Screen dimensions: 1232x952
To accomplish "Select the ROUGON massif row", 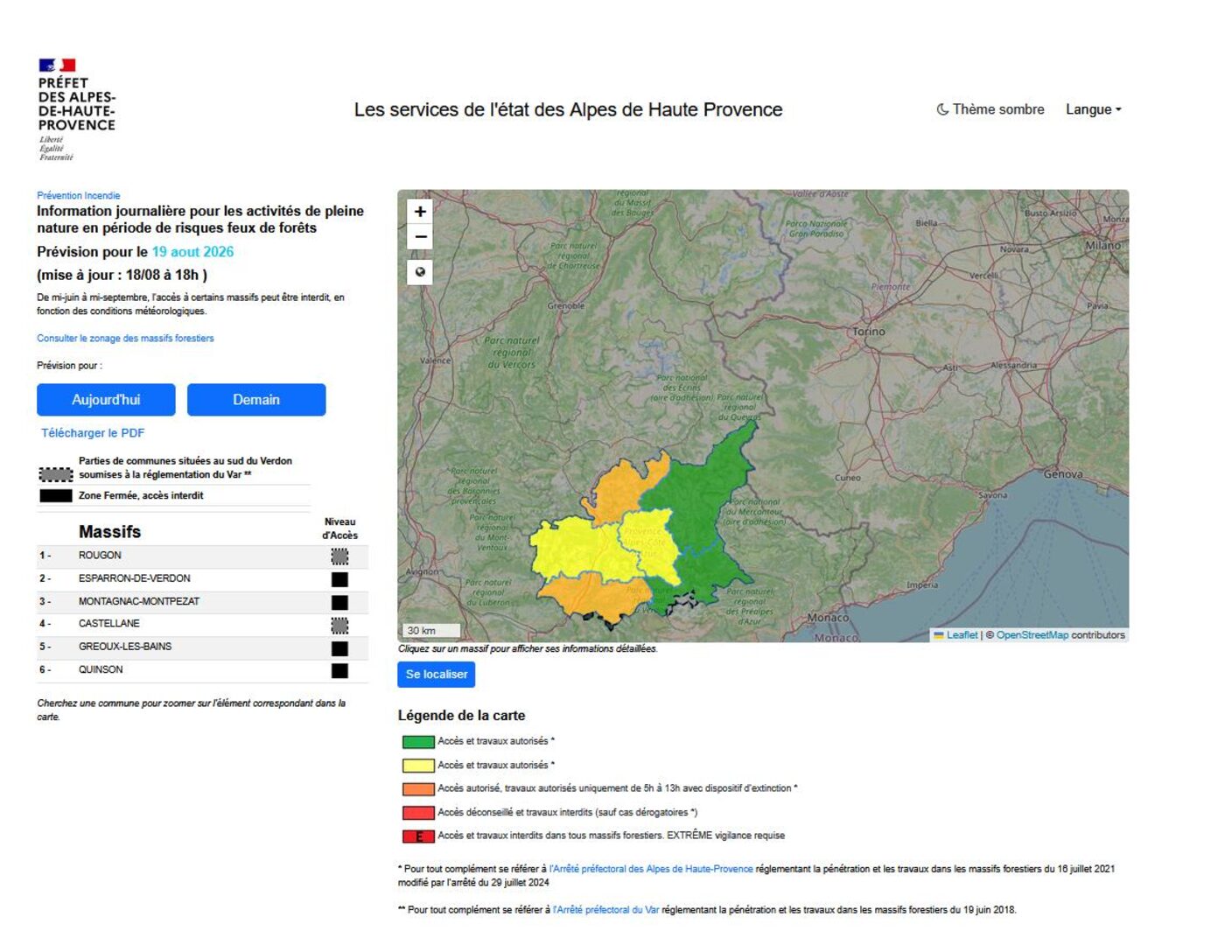I will 202,556.
